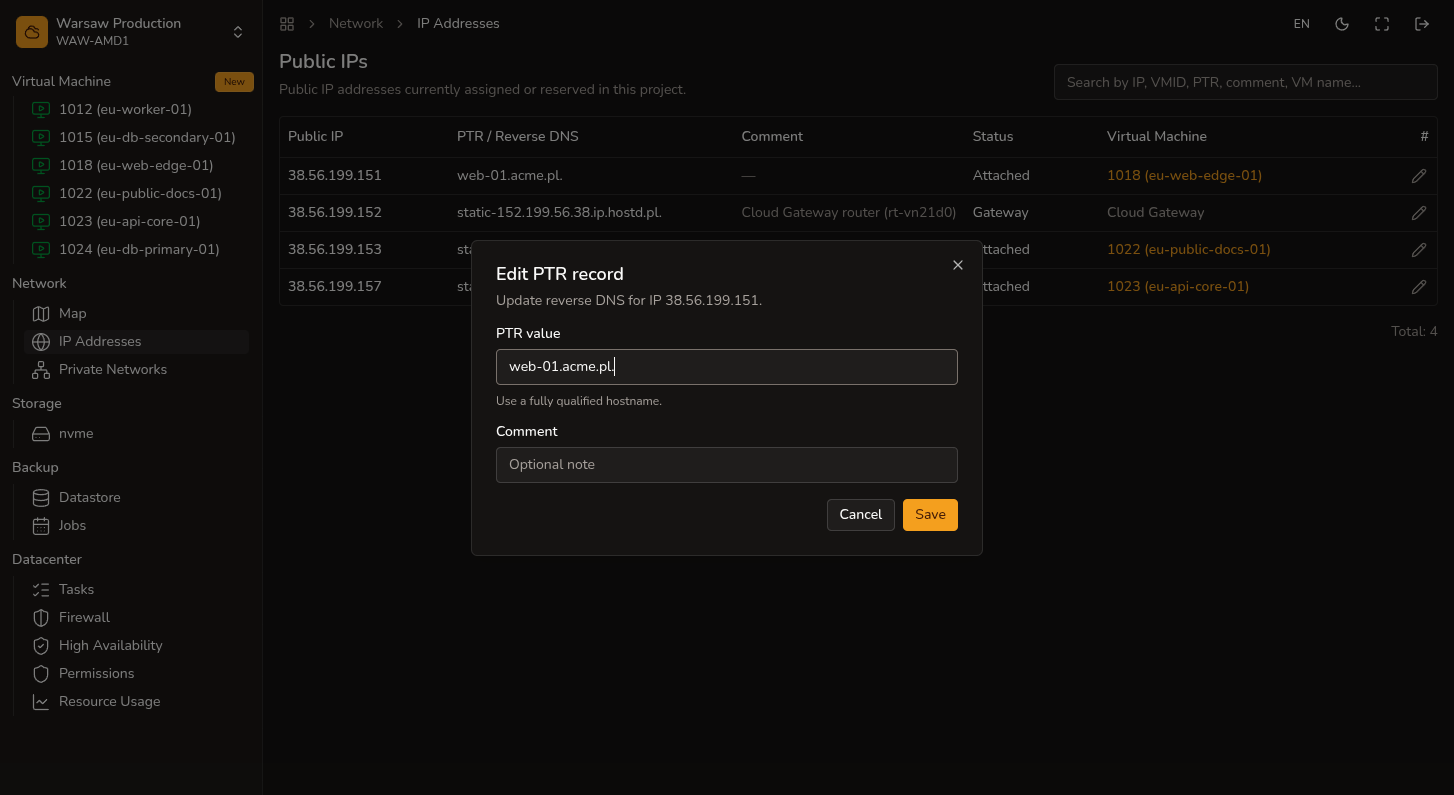Click the Firewall shield icon

(41, 617)
